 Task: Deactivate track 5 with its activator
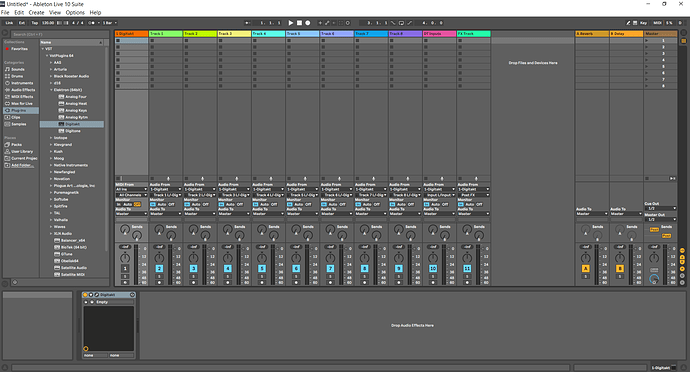click(x=262, y=269)
